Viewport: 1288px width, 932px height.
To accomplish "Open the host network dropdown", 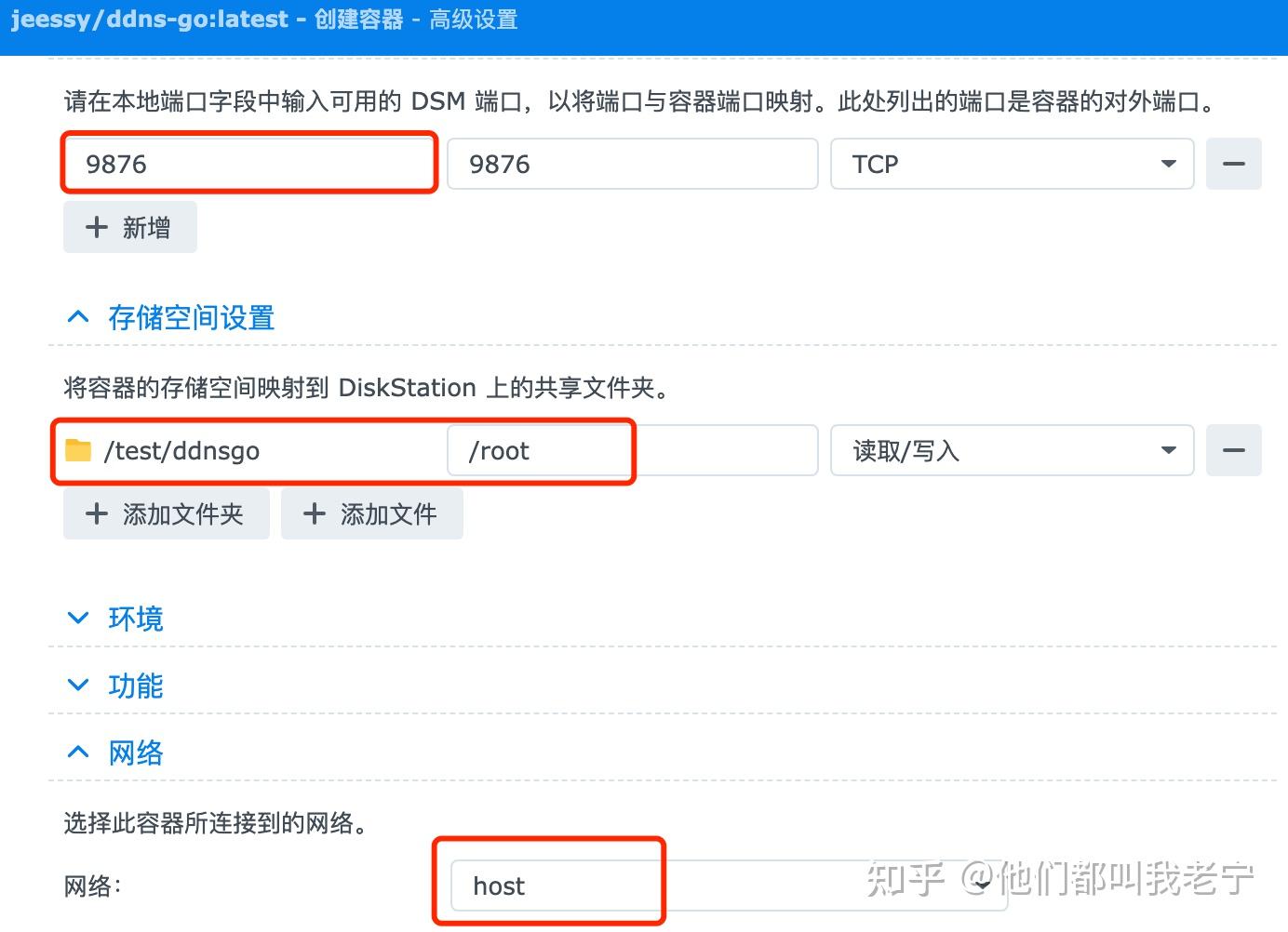I will coord(984,885).
